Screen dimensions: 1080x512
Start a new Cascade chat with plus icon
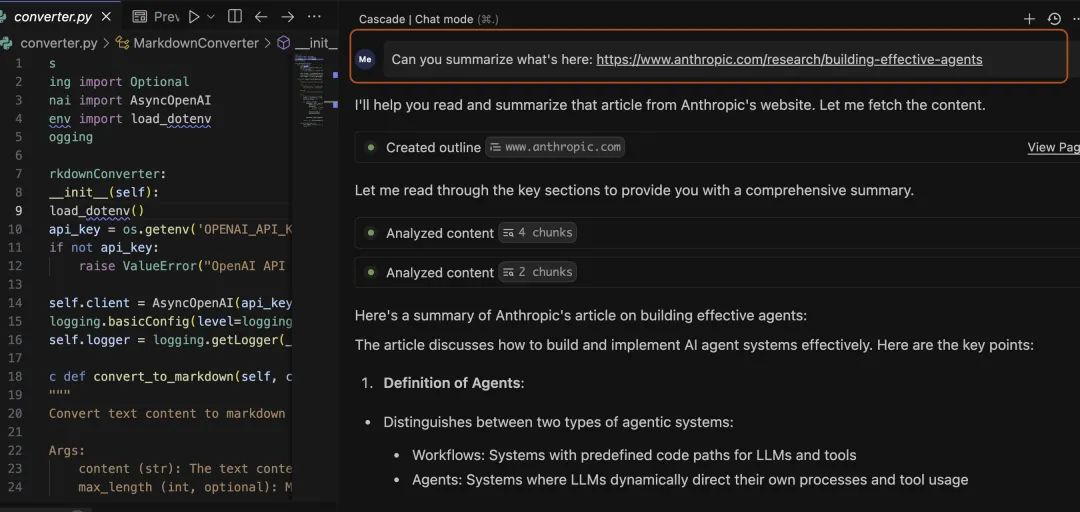click(x=1029, y=19)
